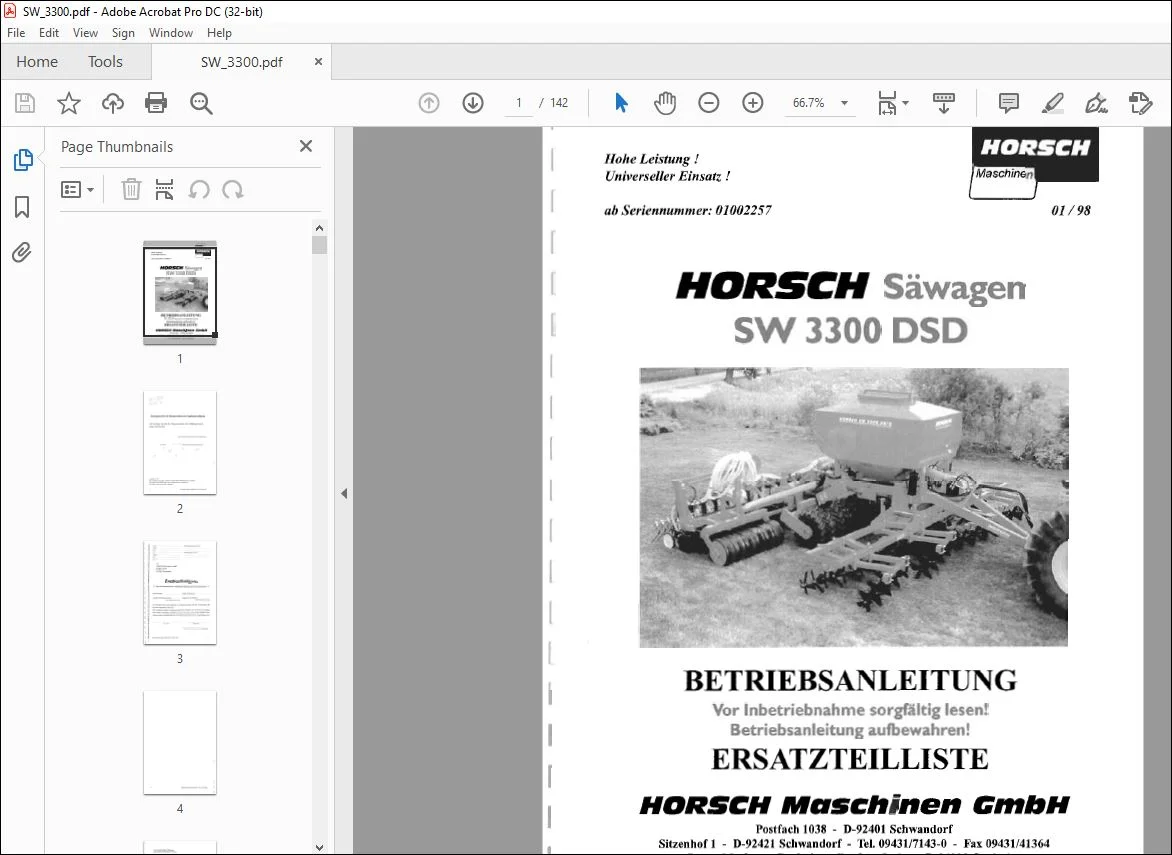The width and height of the screenshot is (1172, 855).
Task: Click 'SW 3300 DSD' title text
Action: pyautogui.click(x=851, y=330)
